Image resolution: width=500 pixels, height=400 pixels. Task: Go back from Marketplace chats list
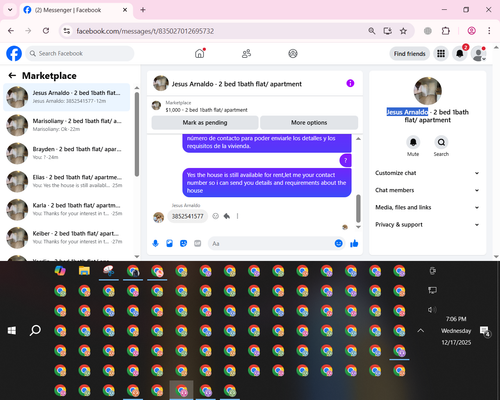(x=12, y=76)
